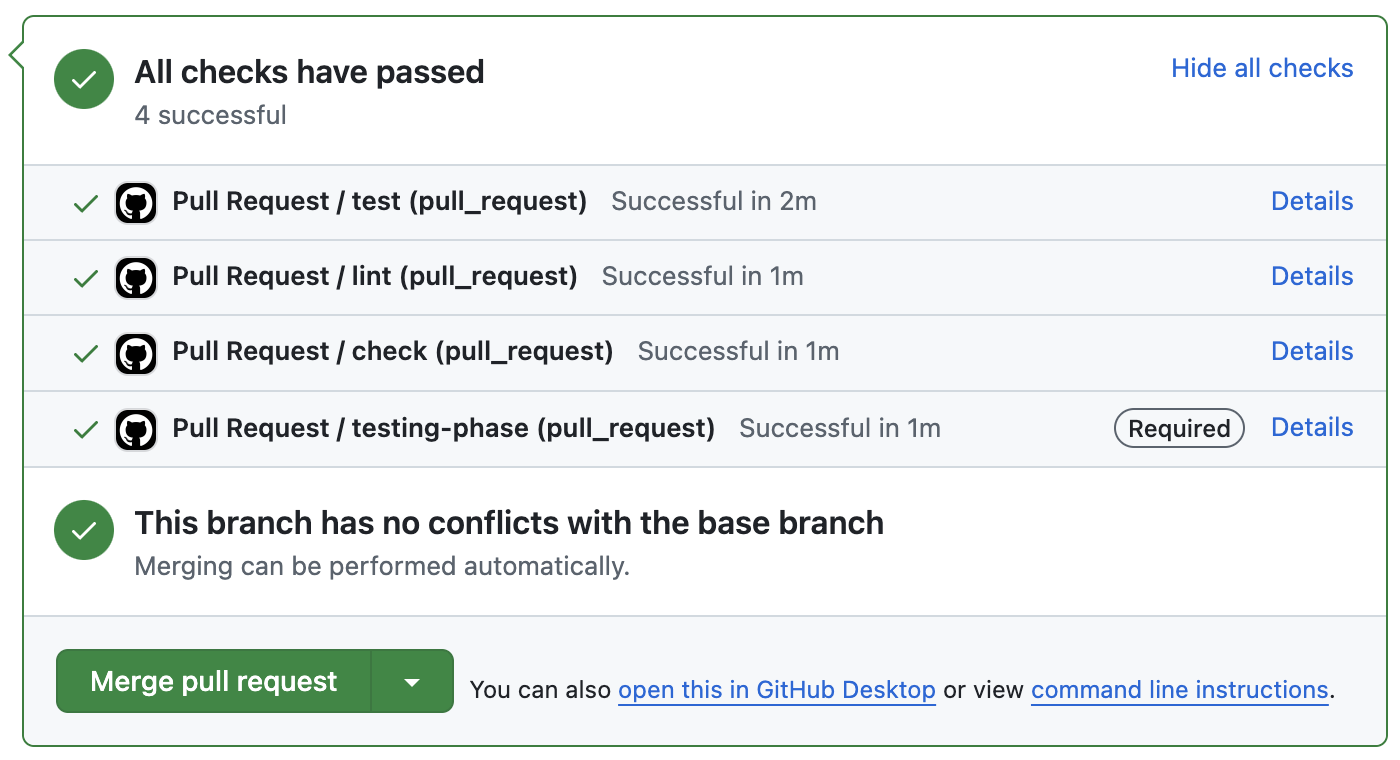Screen dimensions: 1400x760
Task: View Details of the test workflow run
Action: [1311, 201]
